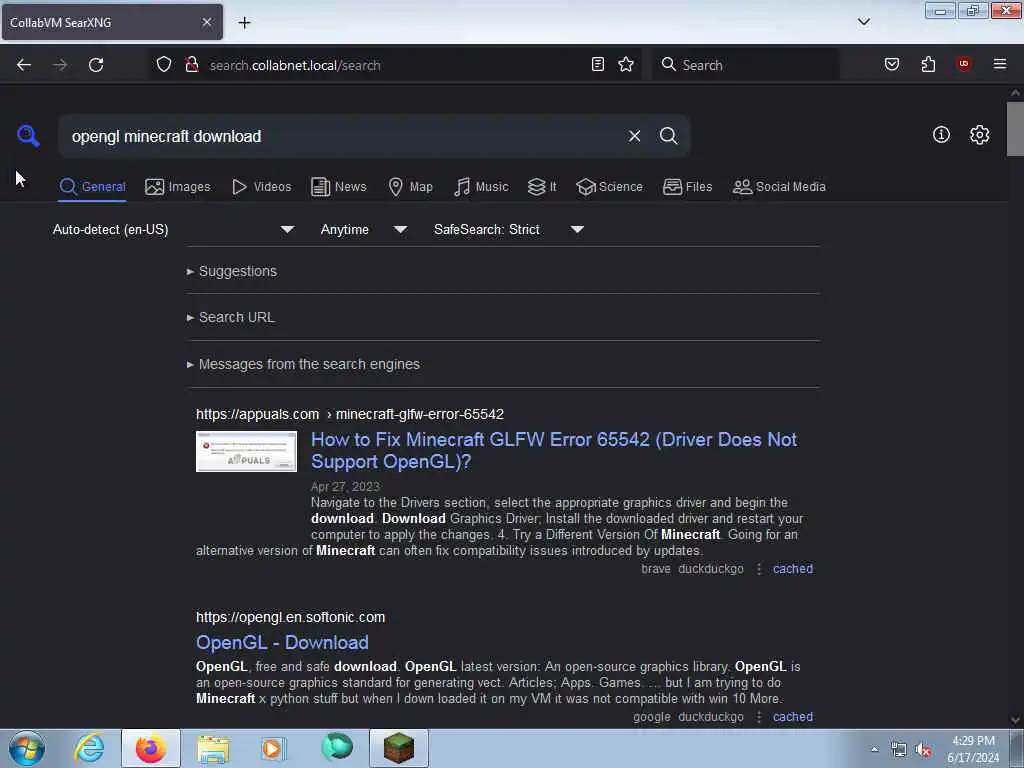Switch to the Science search category

click(x=609, y=187)
